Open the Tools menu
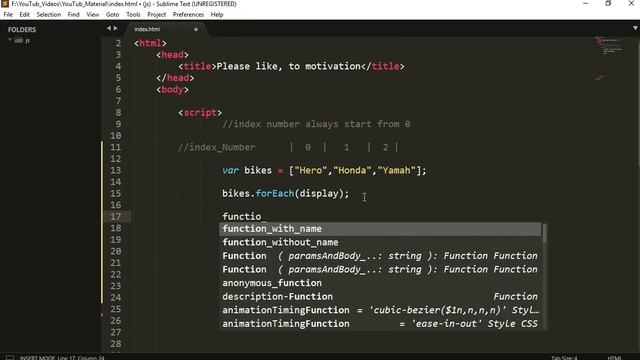 (x=133, y=15)
